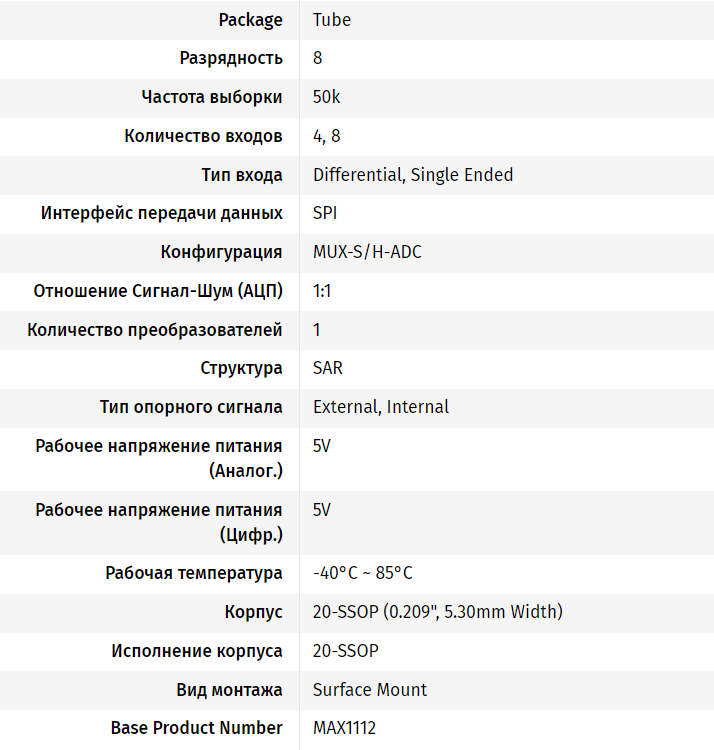Select the Разрядность row label

pos(231,58)
